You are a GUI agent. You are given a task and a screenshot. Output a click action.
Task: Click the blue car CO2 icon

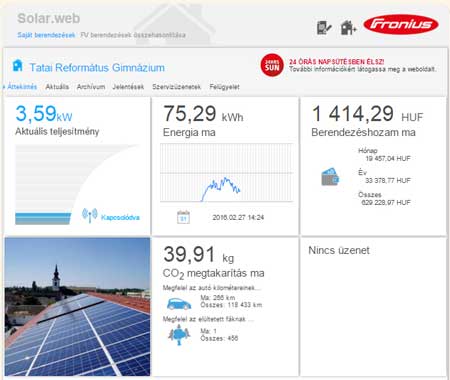179,304
